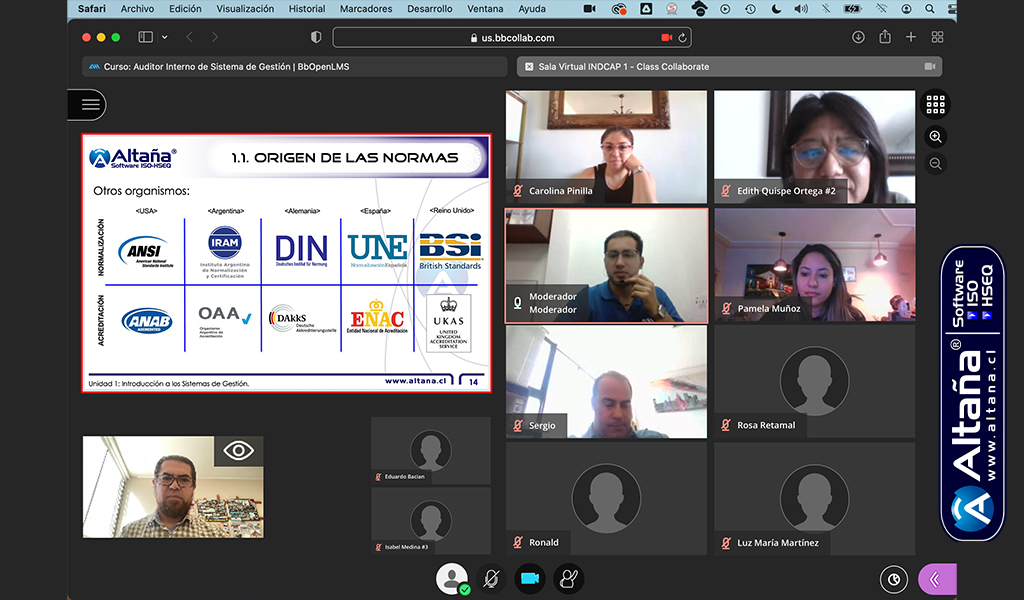
Task: Toggle the raise hand button
Action: [x=568, y=578]
